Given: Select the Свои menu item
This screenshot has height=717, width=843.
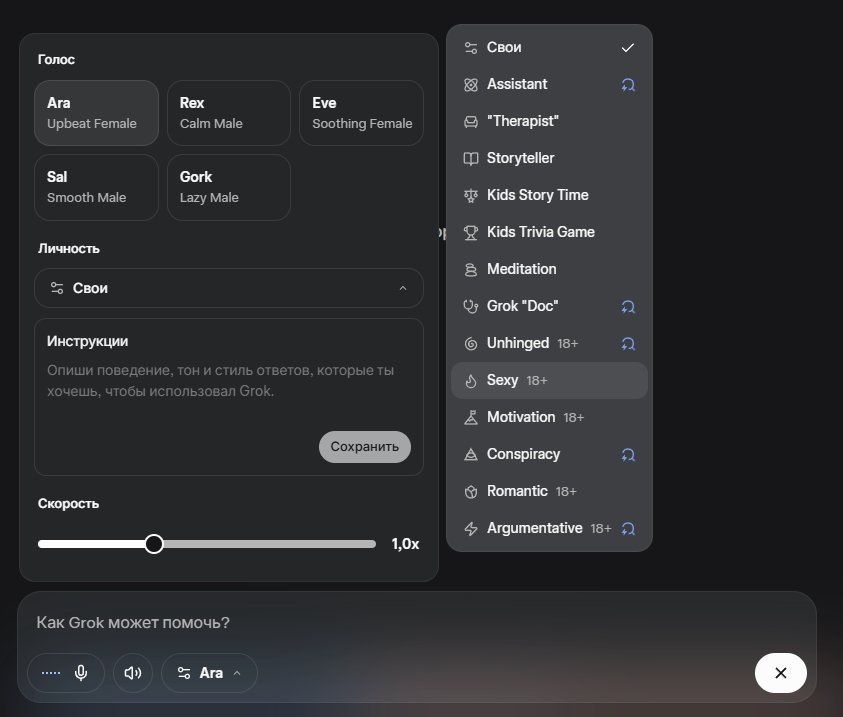Looking at the screenshot, I should 549,47.
